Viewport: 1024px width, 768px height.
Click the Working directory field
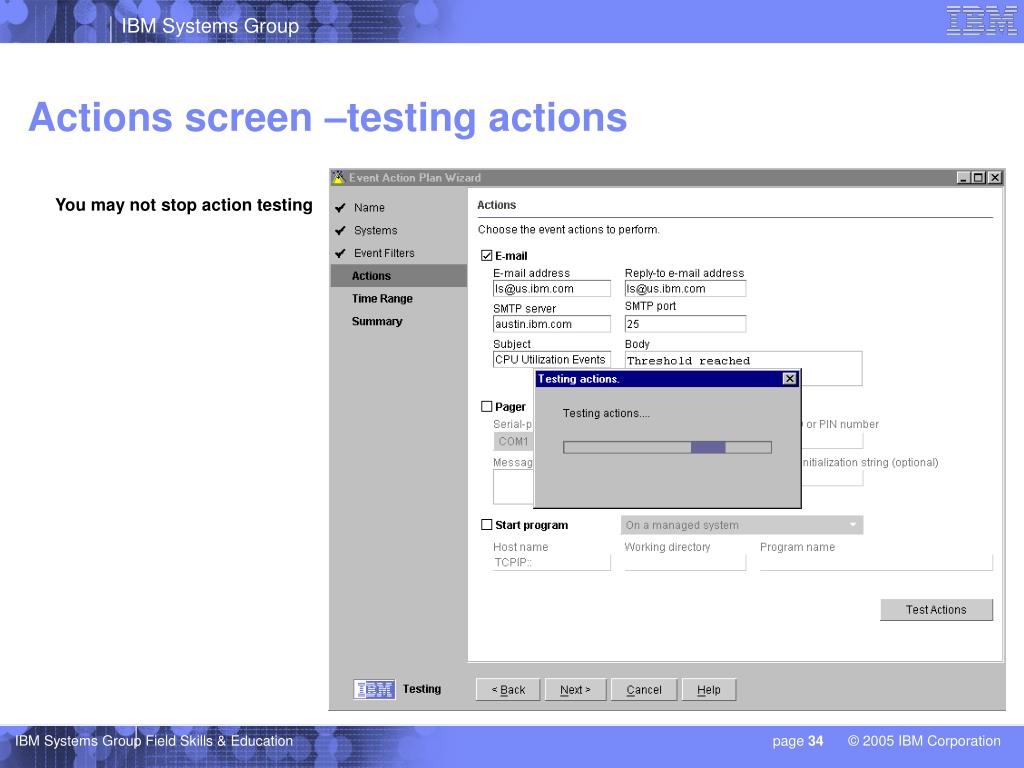point(685,562)
